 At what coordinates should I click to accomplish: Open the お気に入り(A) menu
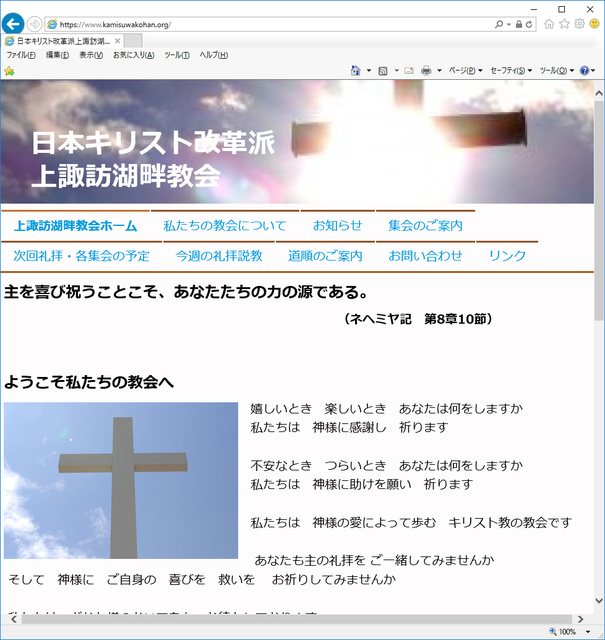pyautogui.click(x=133, y=55)
